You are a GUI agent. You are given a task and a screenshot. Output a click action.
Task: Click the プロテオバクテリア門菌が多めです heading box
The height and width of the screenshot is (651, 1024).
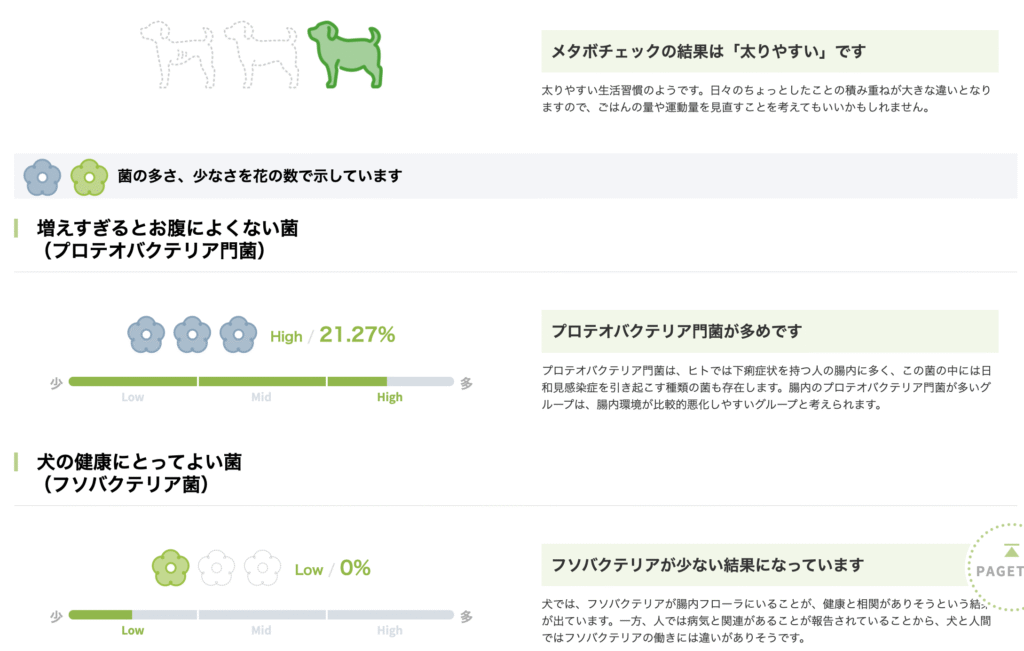770,331
